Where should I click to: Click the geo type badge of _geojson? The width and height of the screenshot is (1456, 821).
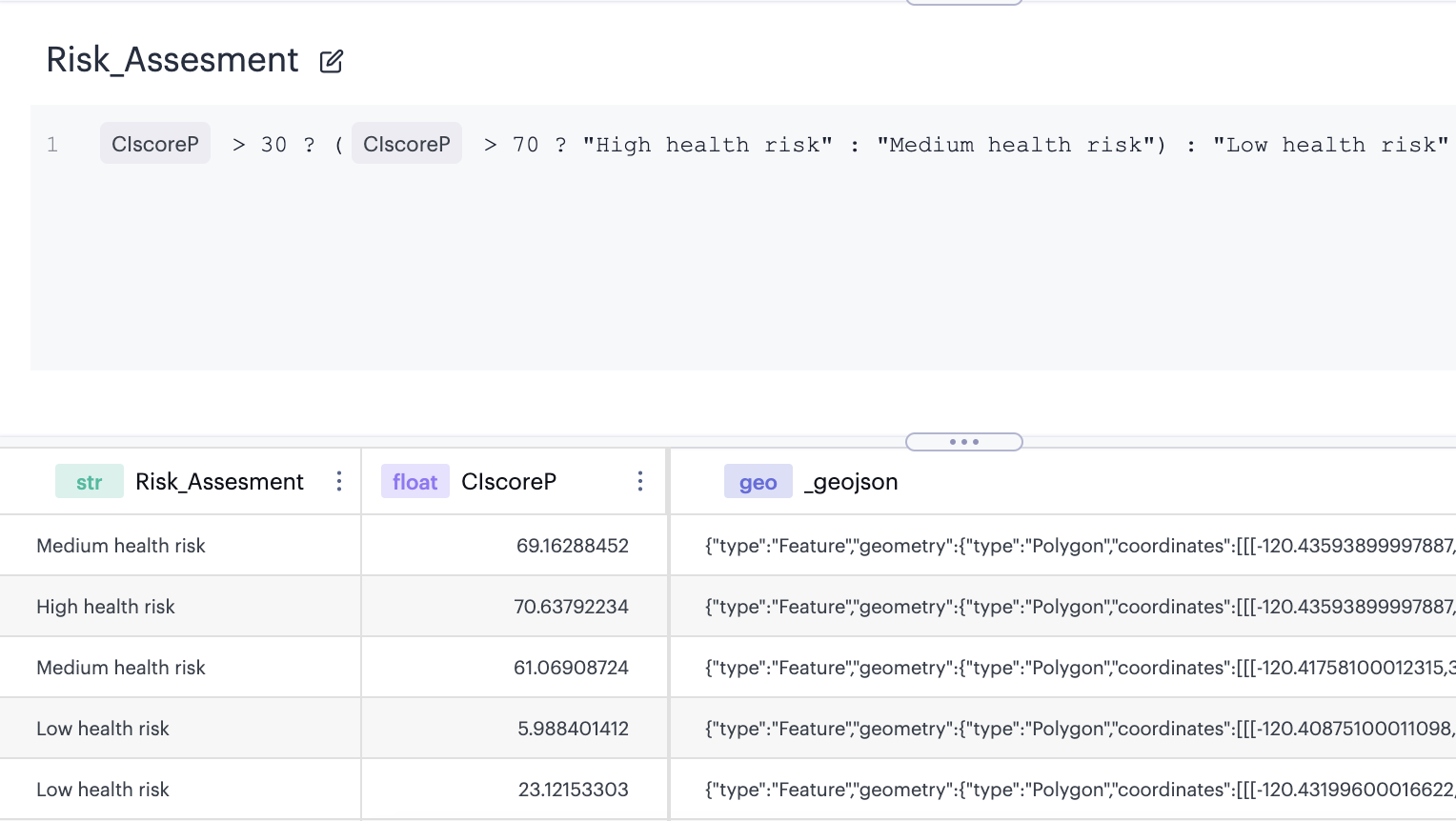tap(758, 482)
